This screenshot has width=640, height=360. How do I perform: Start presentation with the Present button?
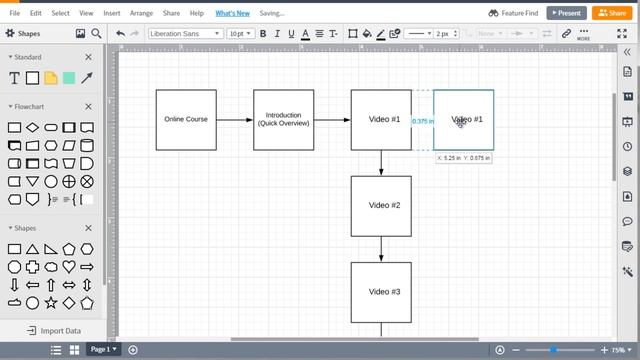coord(567,13)
